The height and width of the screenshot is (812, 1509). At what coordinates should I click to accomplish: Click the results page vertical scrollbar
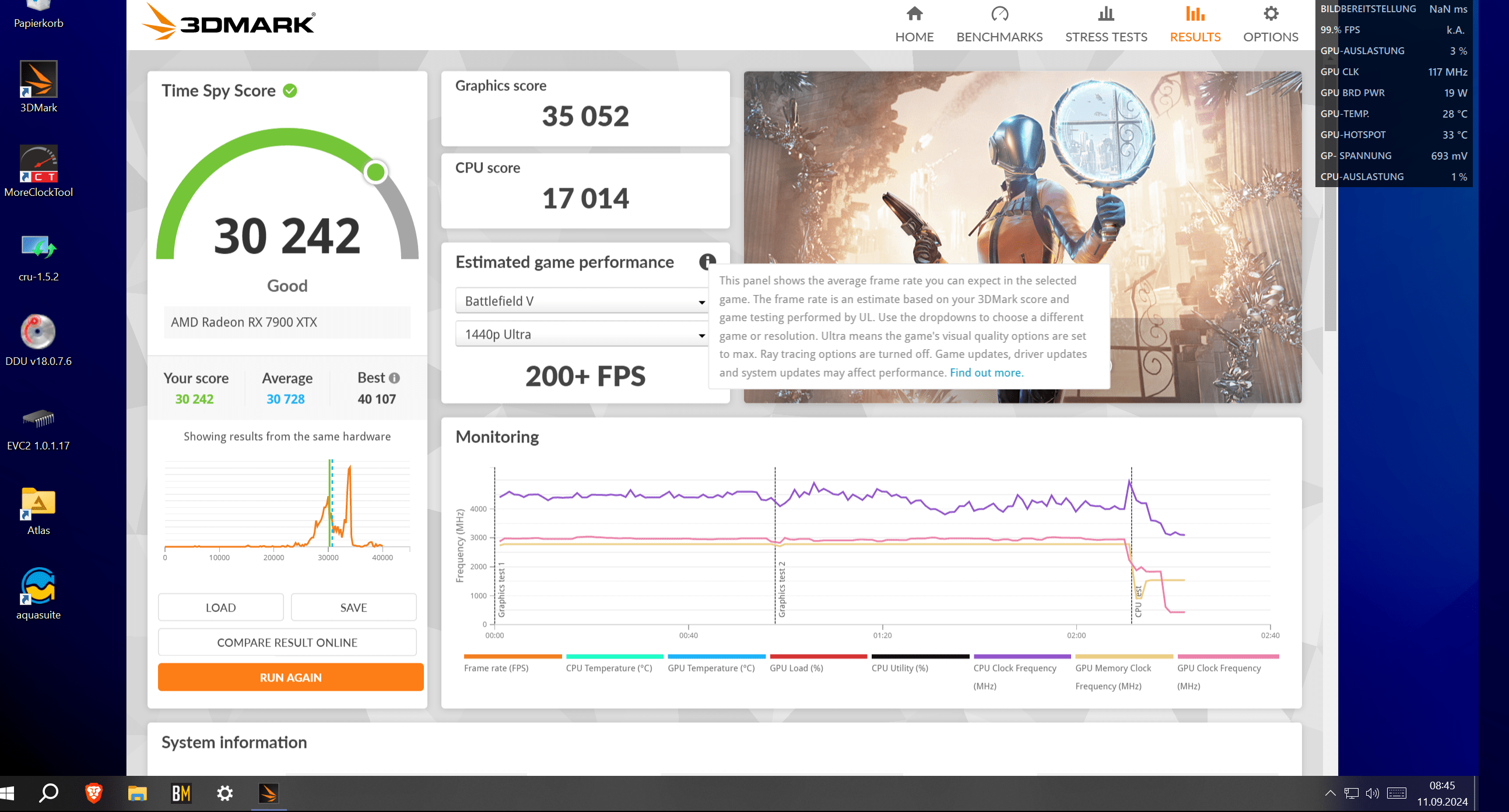click(1330, 263)
